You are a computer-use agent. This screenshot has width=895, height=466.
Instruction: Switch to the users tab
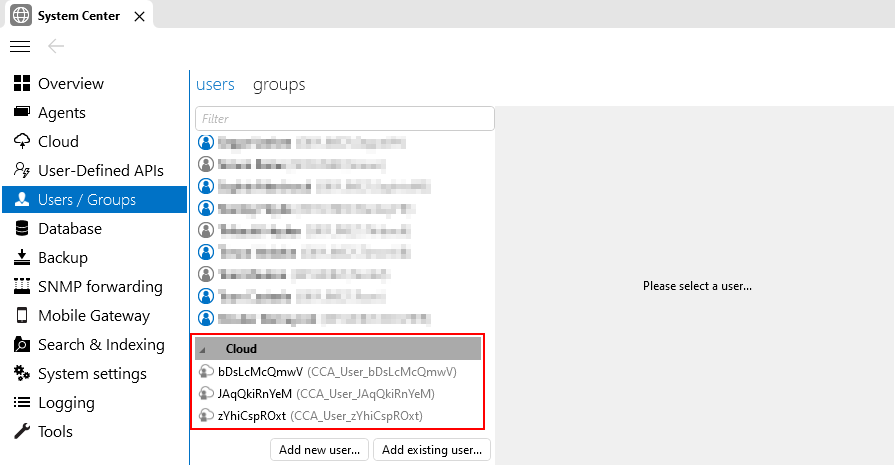click(215, 85)
